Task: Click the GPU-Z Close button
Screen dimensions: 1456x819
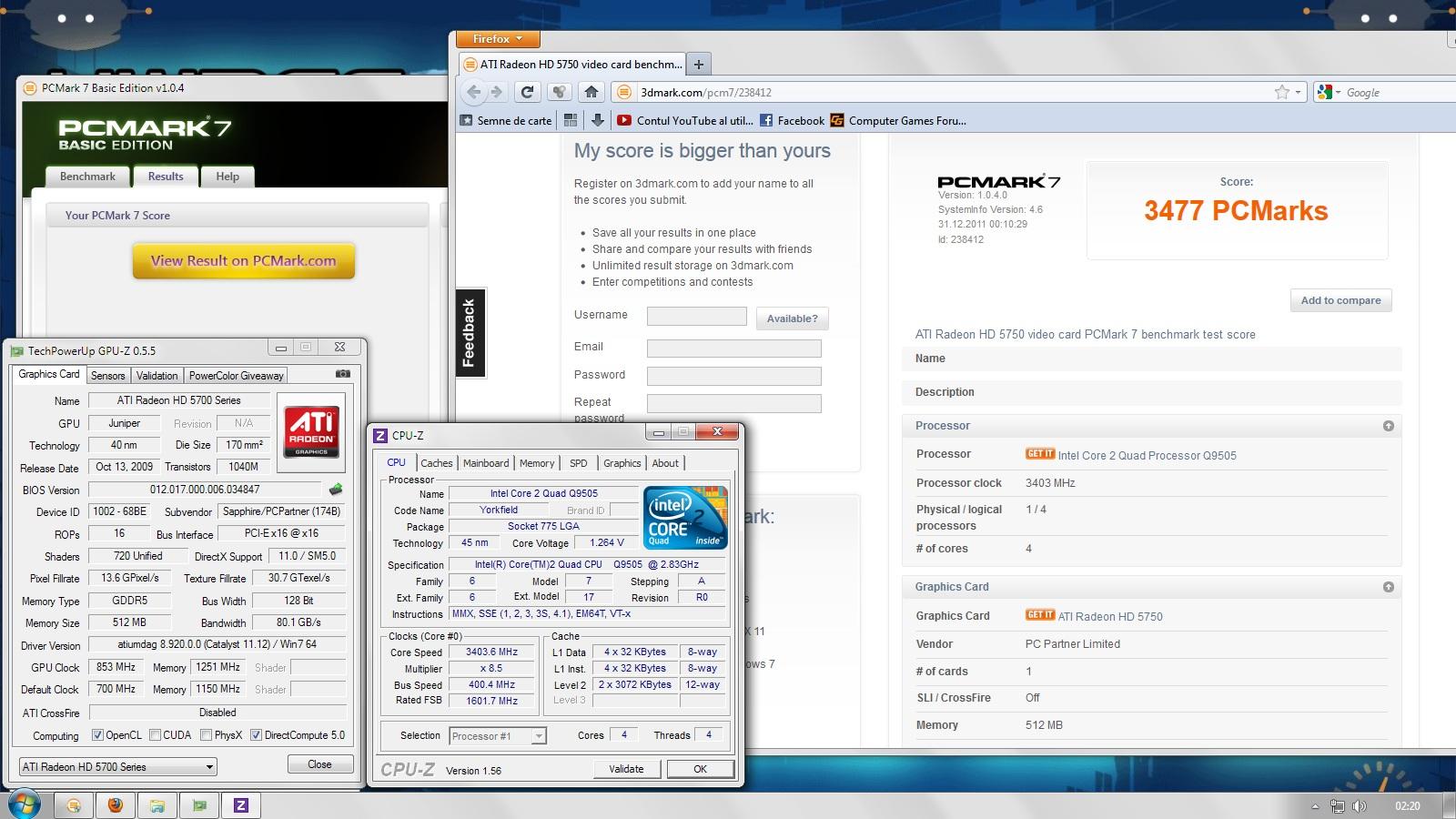Action: point(319,764)
